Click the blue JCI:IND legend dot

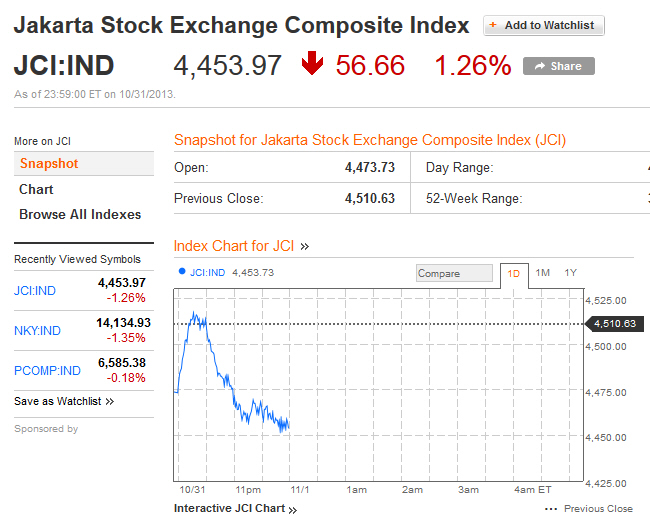[181, 270]
